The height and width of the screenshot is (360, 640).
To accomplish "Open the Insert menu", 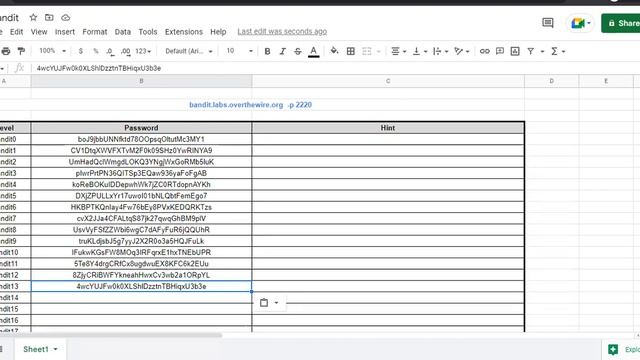I will click(65, 31).
